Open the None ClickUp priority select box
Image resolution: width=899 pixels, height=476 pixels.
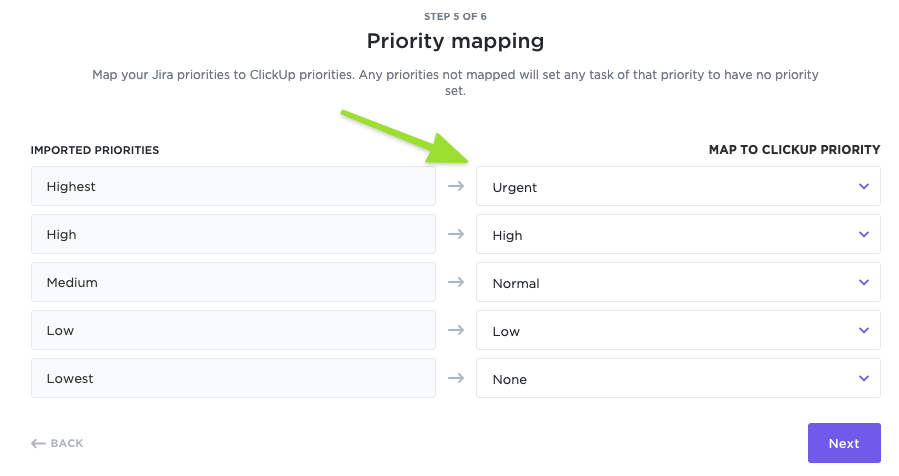[660, 378]
